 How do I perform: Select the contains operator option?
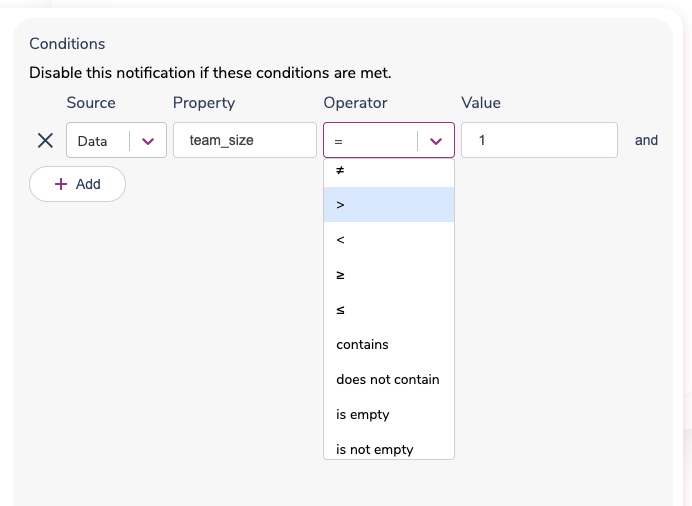point(389,345)
